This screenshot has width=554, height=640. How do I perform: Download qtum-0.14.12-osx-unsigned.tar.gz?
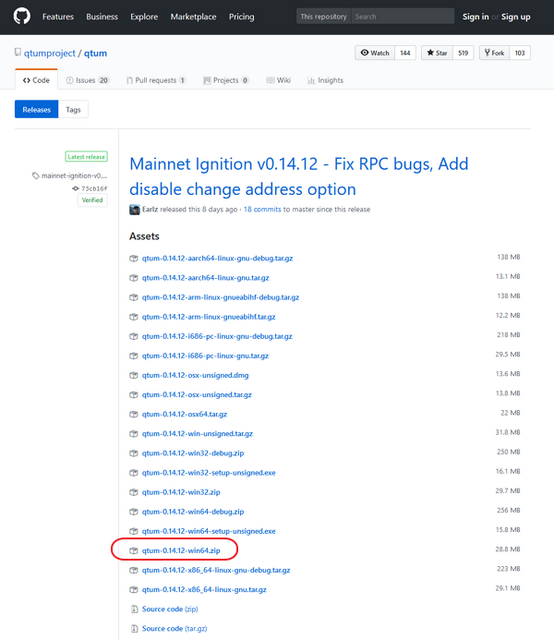197,395
